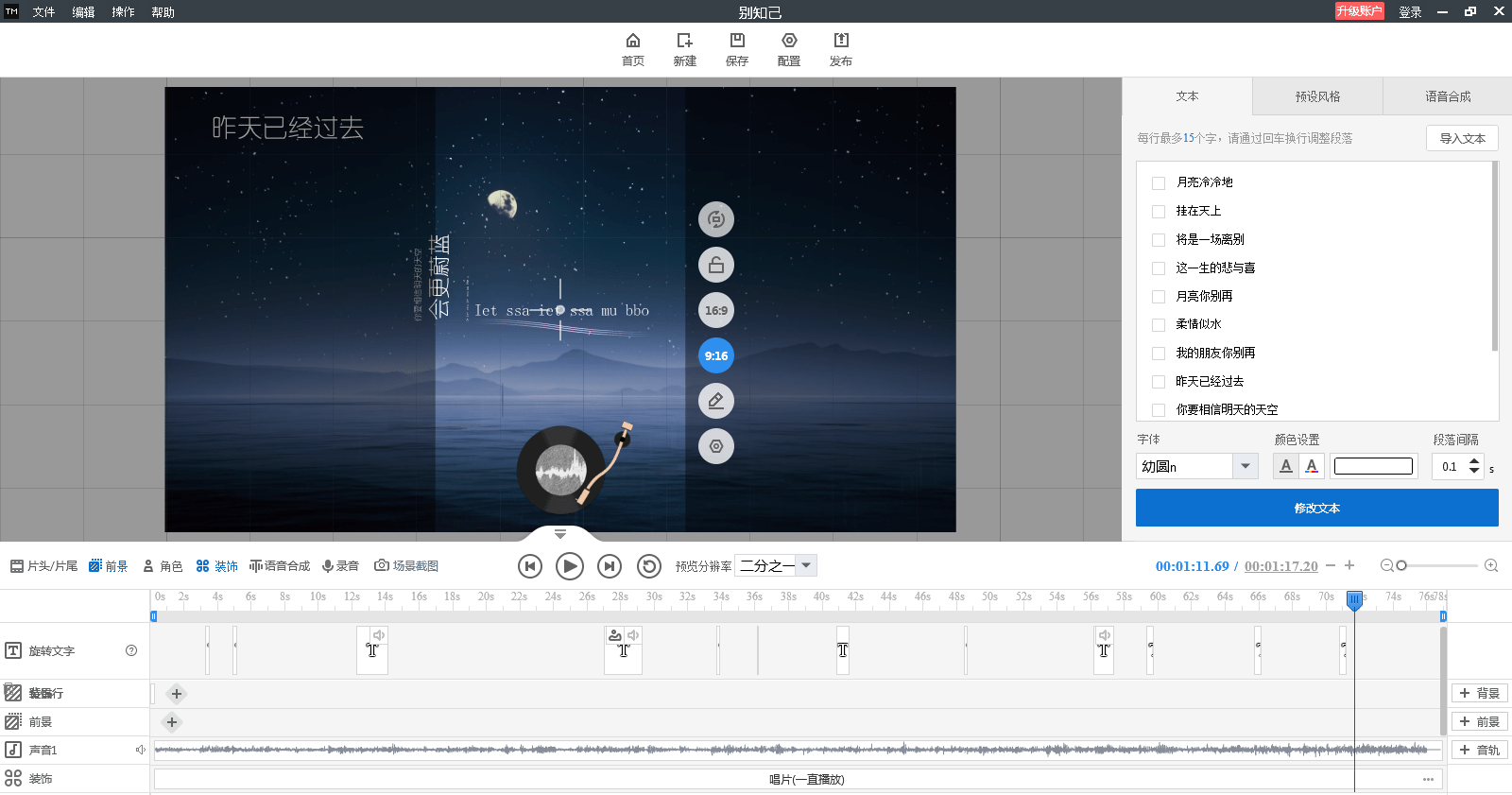The image size is (1512, 795).
Task: Click the 登录 login link
Action: (1410, 12)
